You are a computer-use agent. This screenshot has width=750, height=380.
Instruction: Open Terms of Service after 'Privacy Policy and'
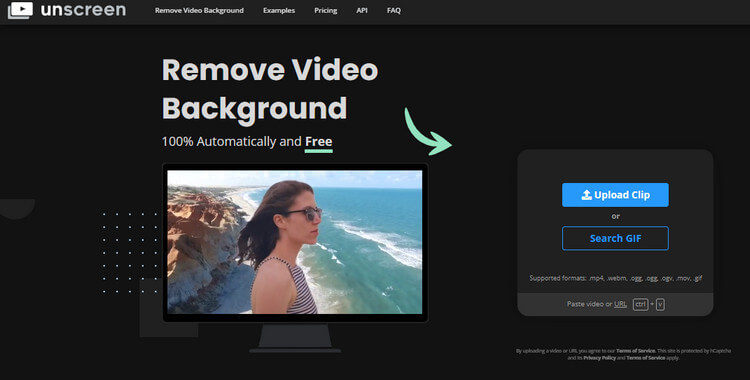(x=646, y=358)
